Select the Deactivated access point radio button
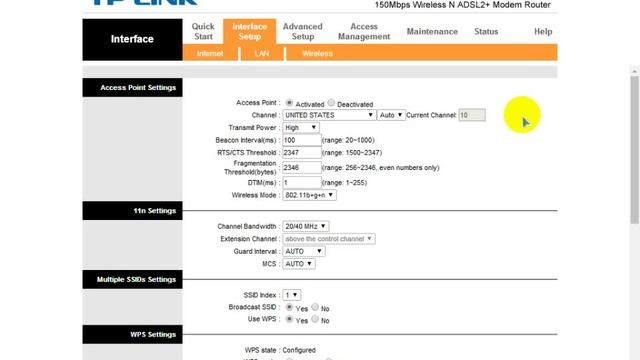640x360 pixels. (331, 103)
